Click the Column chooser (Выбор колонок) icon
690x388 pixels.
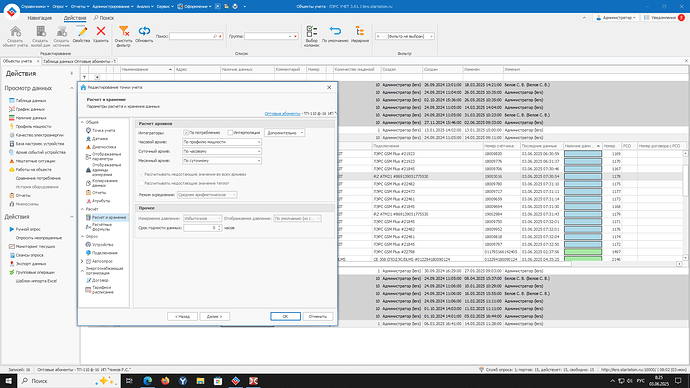[312, 31]
